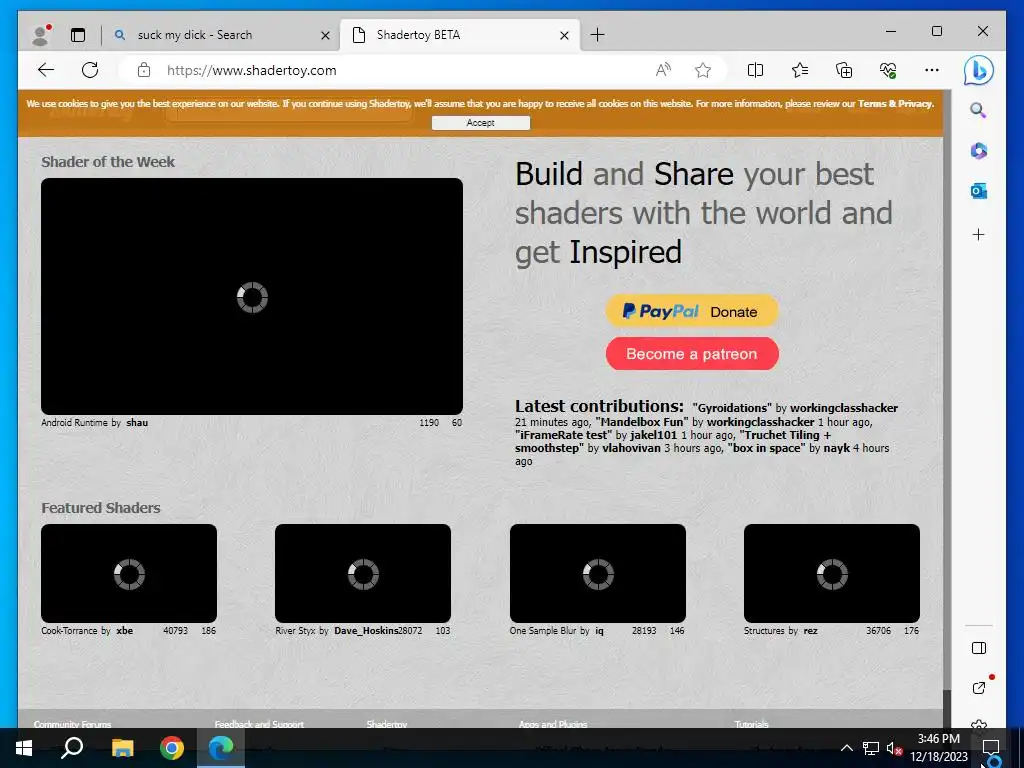Close the 'suck my dick - Search' tab
This screenshot has width=1024, height=768.
[325, 35]
